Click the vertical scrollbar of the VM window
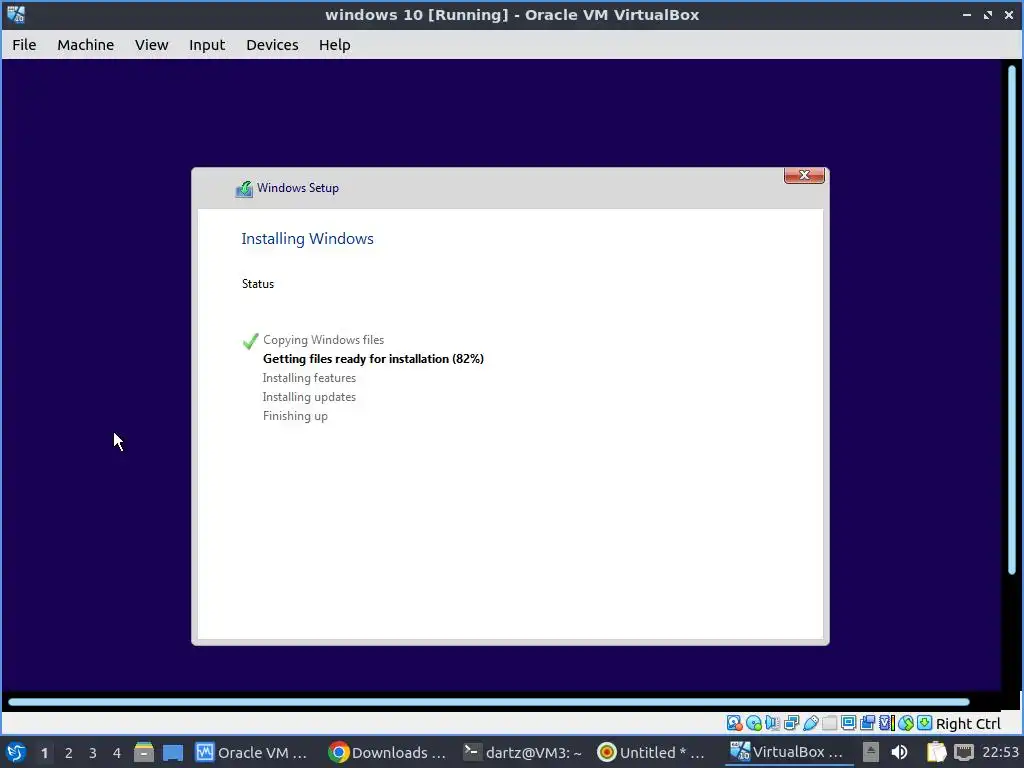This screenshot has height=768, width=1024. pyautogui.click(x=1012, y=320)
